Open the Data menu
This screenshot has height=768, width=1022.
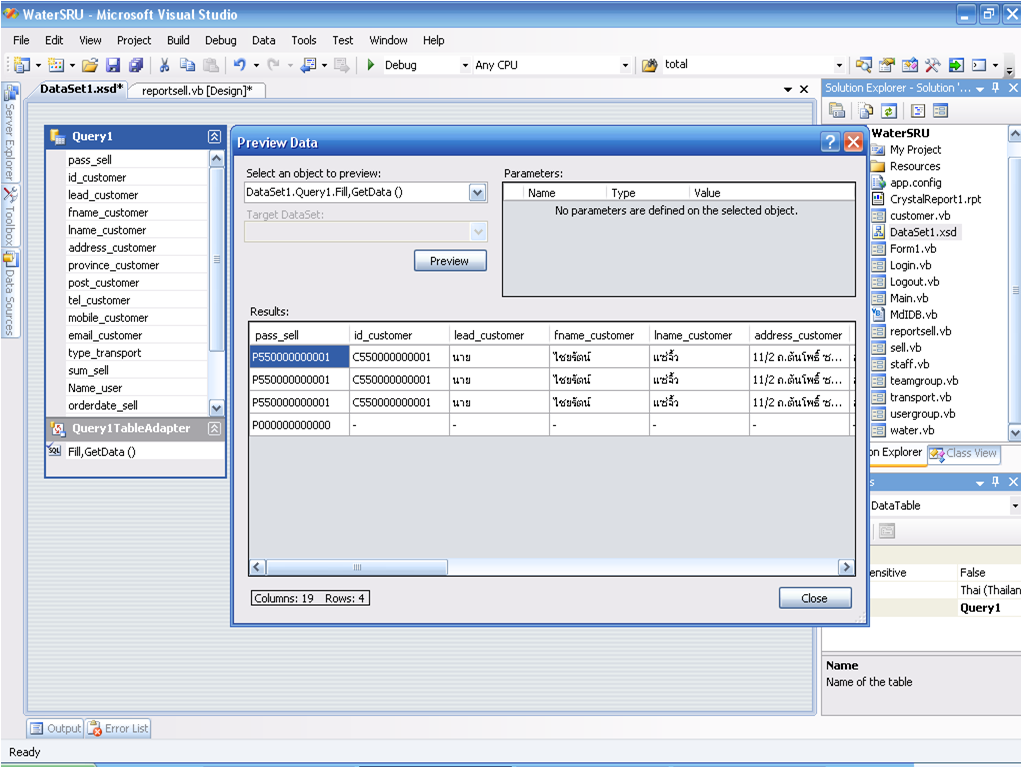click(263, 40)
